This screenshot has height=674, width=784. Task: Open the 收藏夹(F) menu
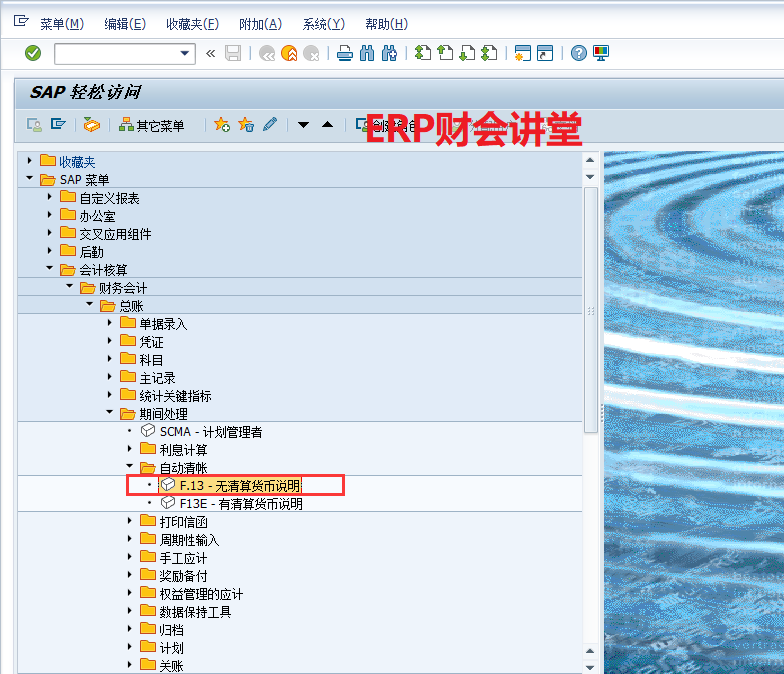(x=192, y=24)
